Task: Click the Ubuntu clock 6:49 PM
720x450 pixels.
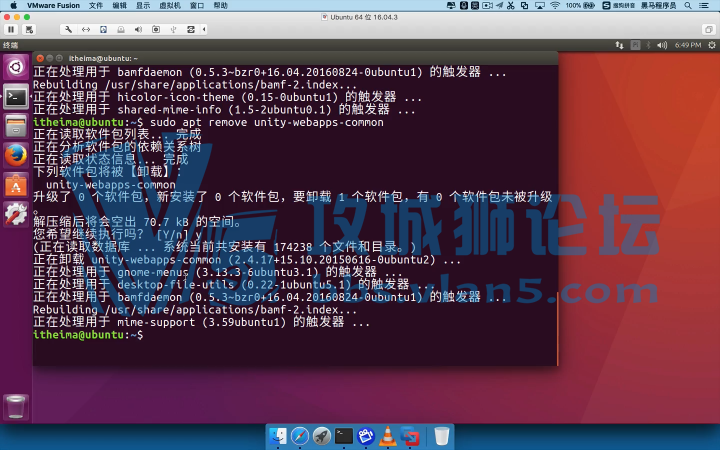Action: tap(688, 45)
